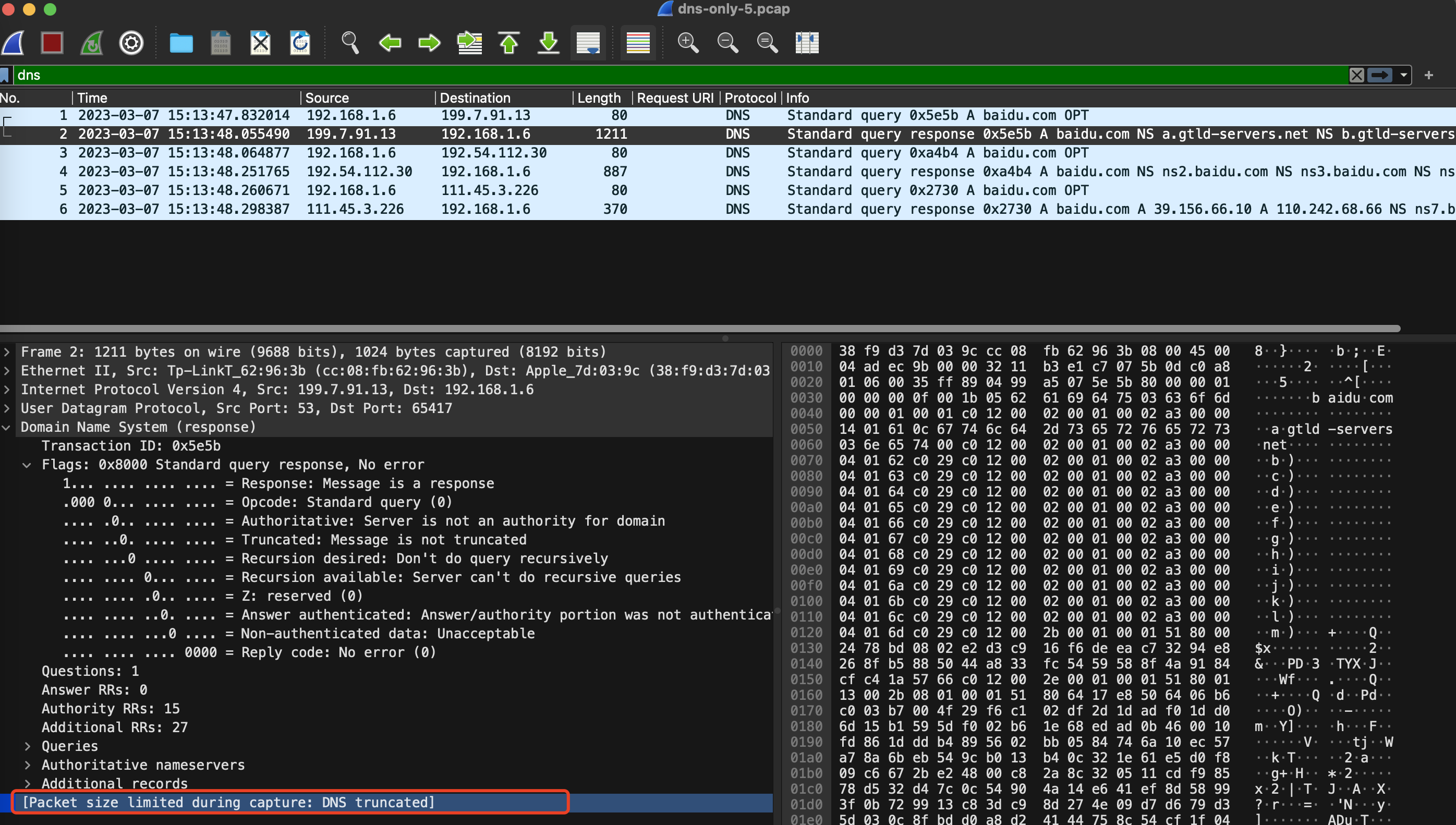Collapse Domain Name System node
The height and width of the screenshot is (825, 1456).
point(6,427)
